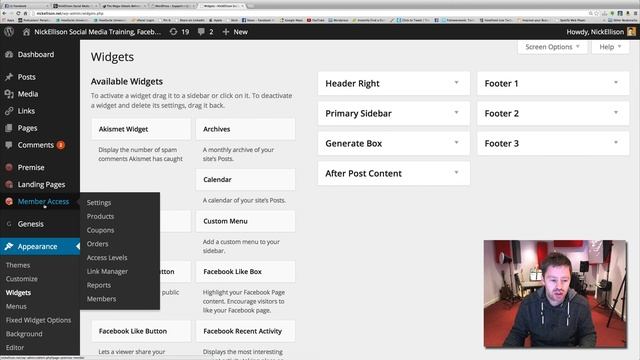The height and width of the screenshot is (360, 640).
Task: Click the Howdy, NickEllison account link
Action: (x=595, y=32)
